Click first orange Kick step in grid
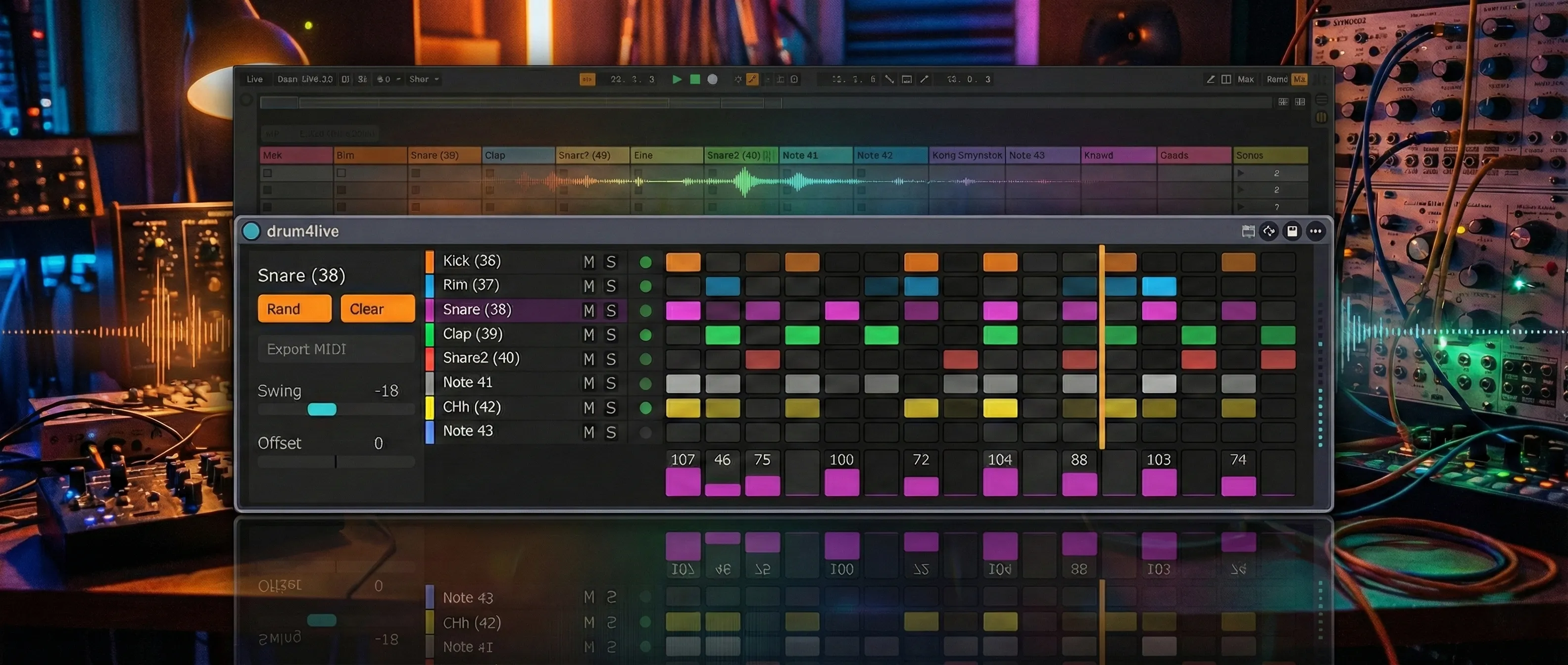Image resolution: width=1568 pixels, height=665 pixels. click(683, 262)
